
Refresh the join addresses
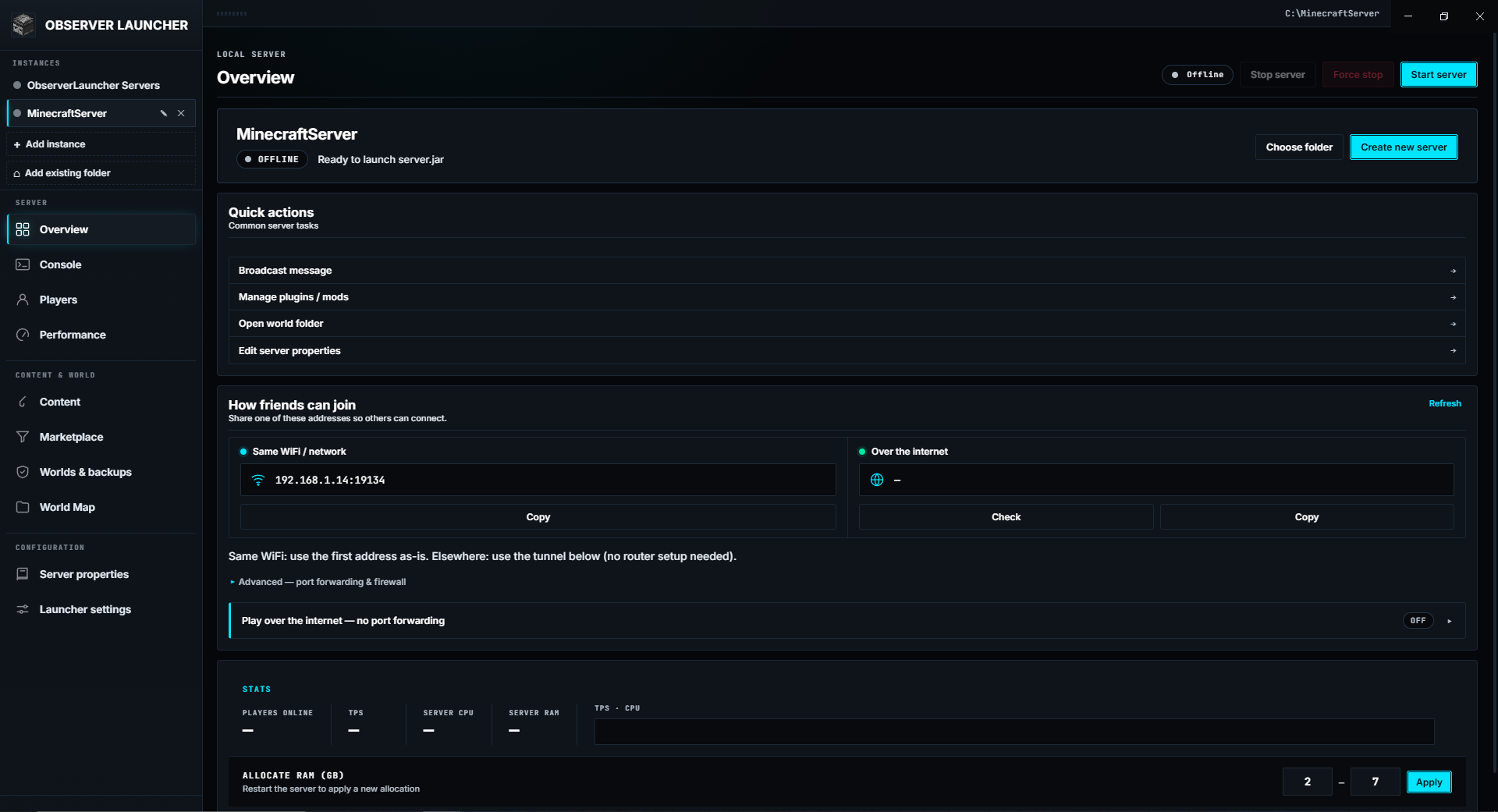(1444, 403)
